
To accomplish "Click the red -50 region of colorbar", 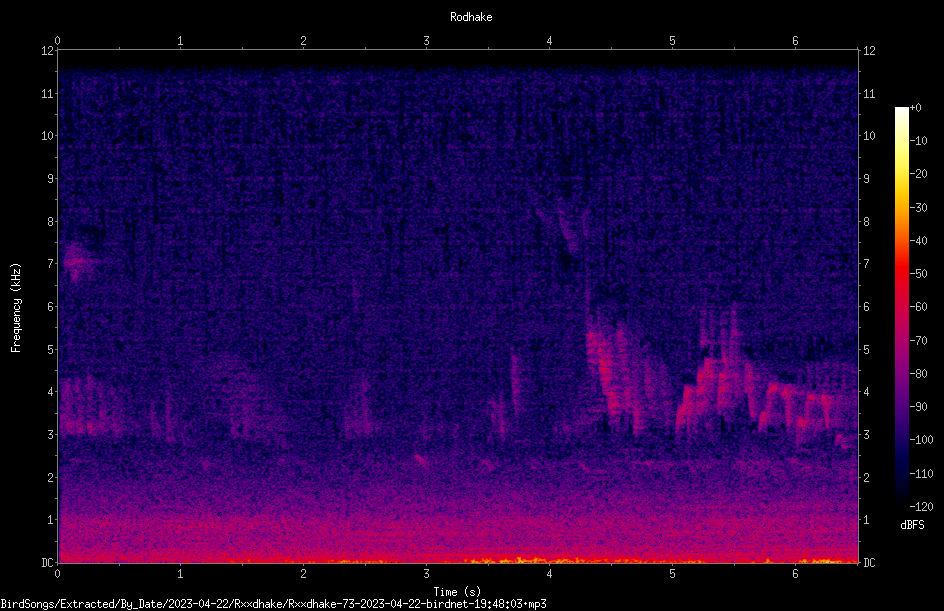I will [901, 274].
